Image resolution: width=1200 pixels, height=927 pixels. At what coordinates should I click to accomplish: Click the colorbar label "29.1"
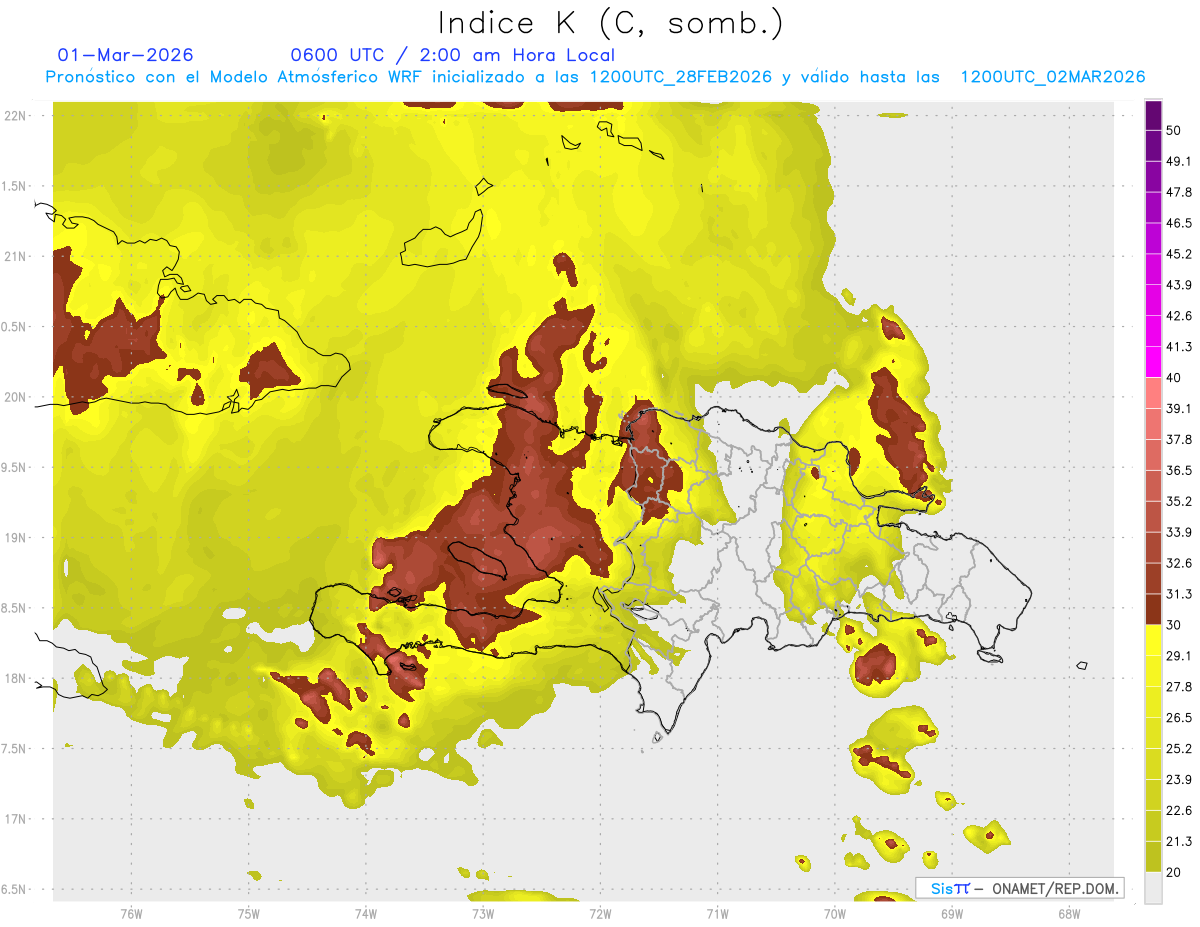tap(1179, 656)
